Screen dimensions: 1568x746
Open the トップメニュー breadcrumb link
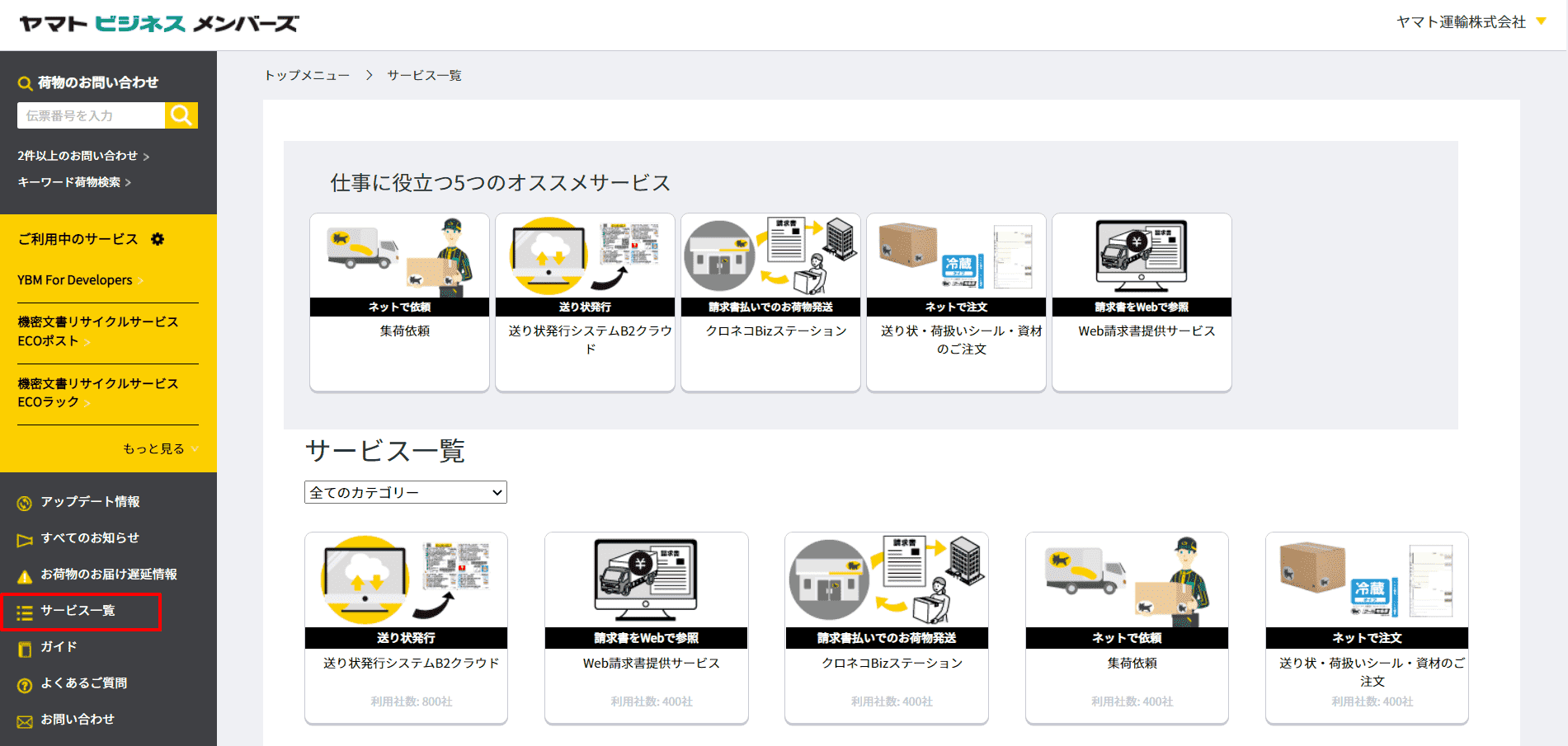point(306,74)
